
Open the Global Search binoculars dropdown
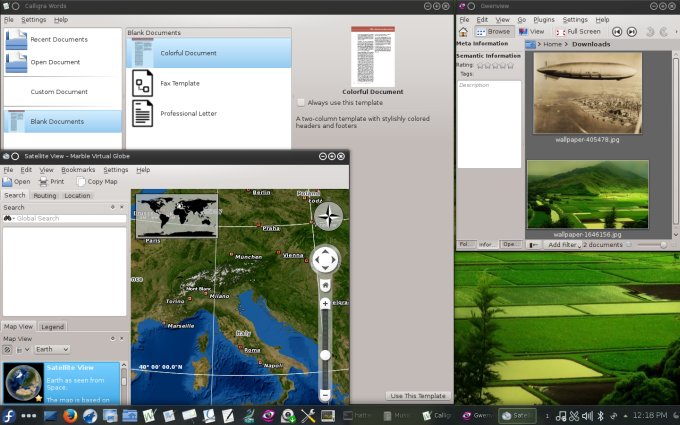pos(8,218)
